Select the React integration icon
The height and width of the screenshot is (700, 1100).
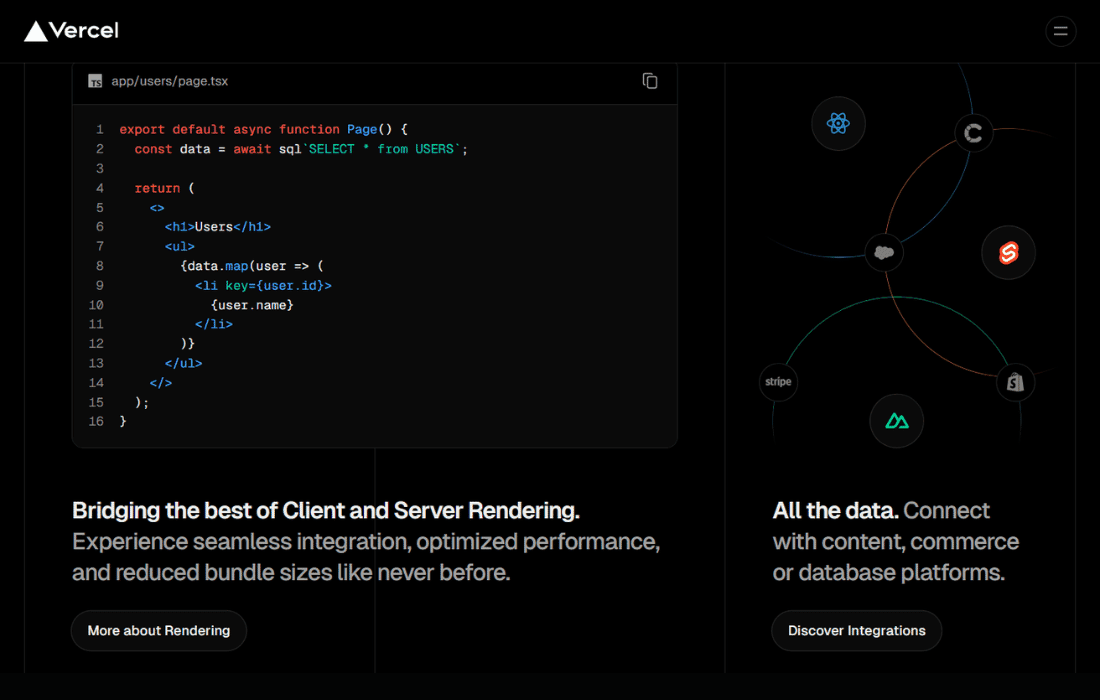tap(838, 123)
